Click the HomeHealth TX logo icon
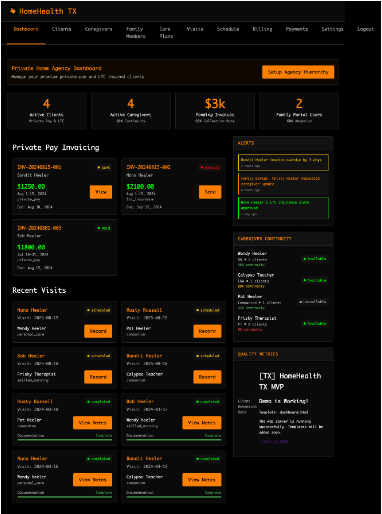This screenshot has height=514, width=382. pos(13,11)
